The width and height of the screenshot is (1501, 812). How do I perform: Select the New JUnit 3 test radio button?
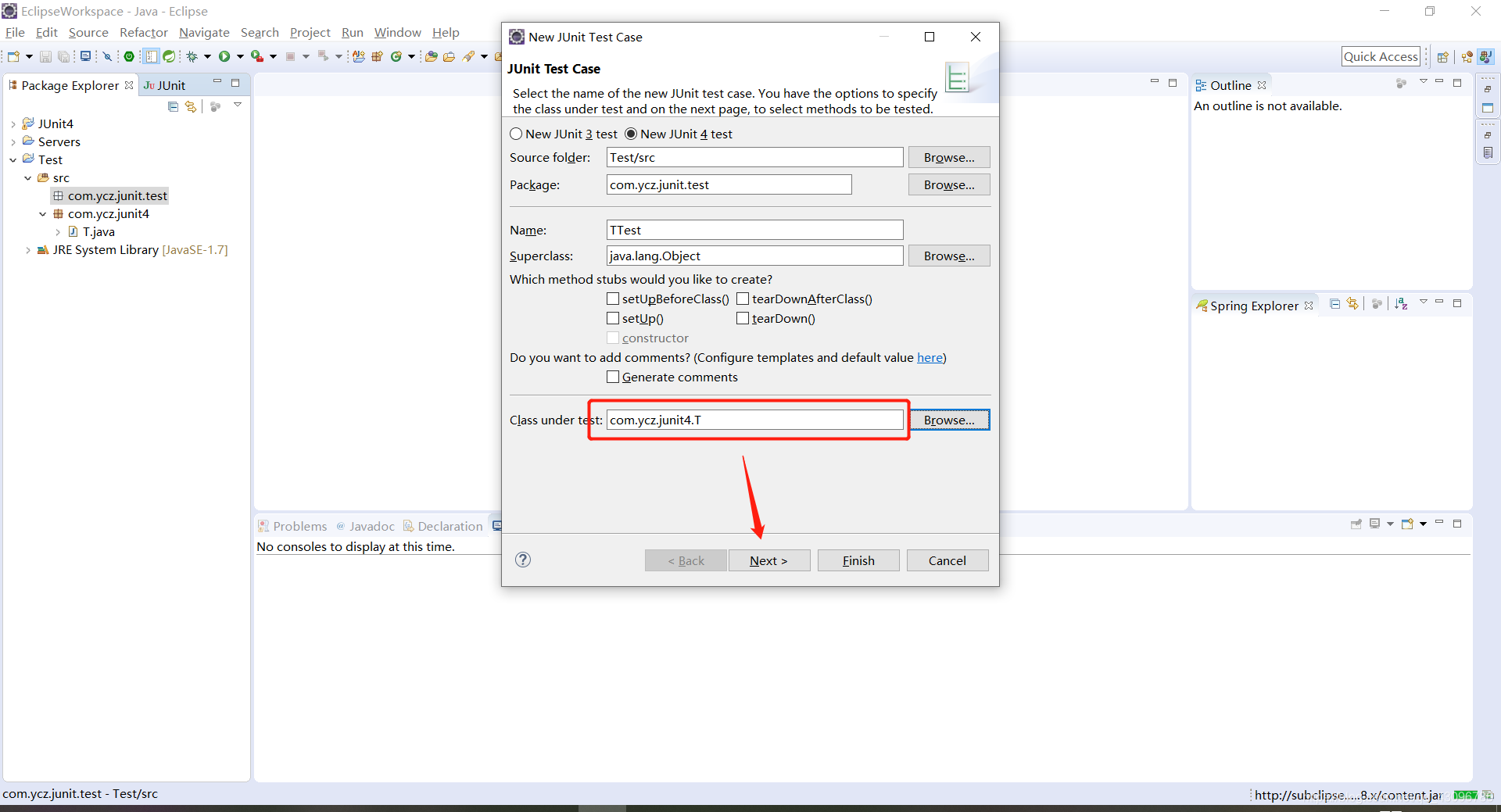[516, 134]
